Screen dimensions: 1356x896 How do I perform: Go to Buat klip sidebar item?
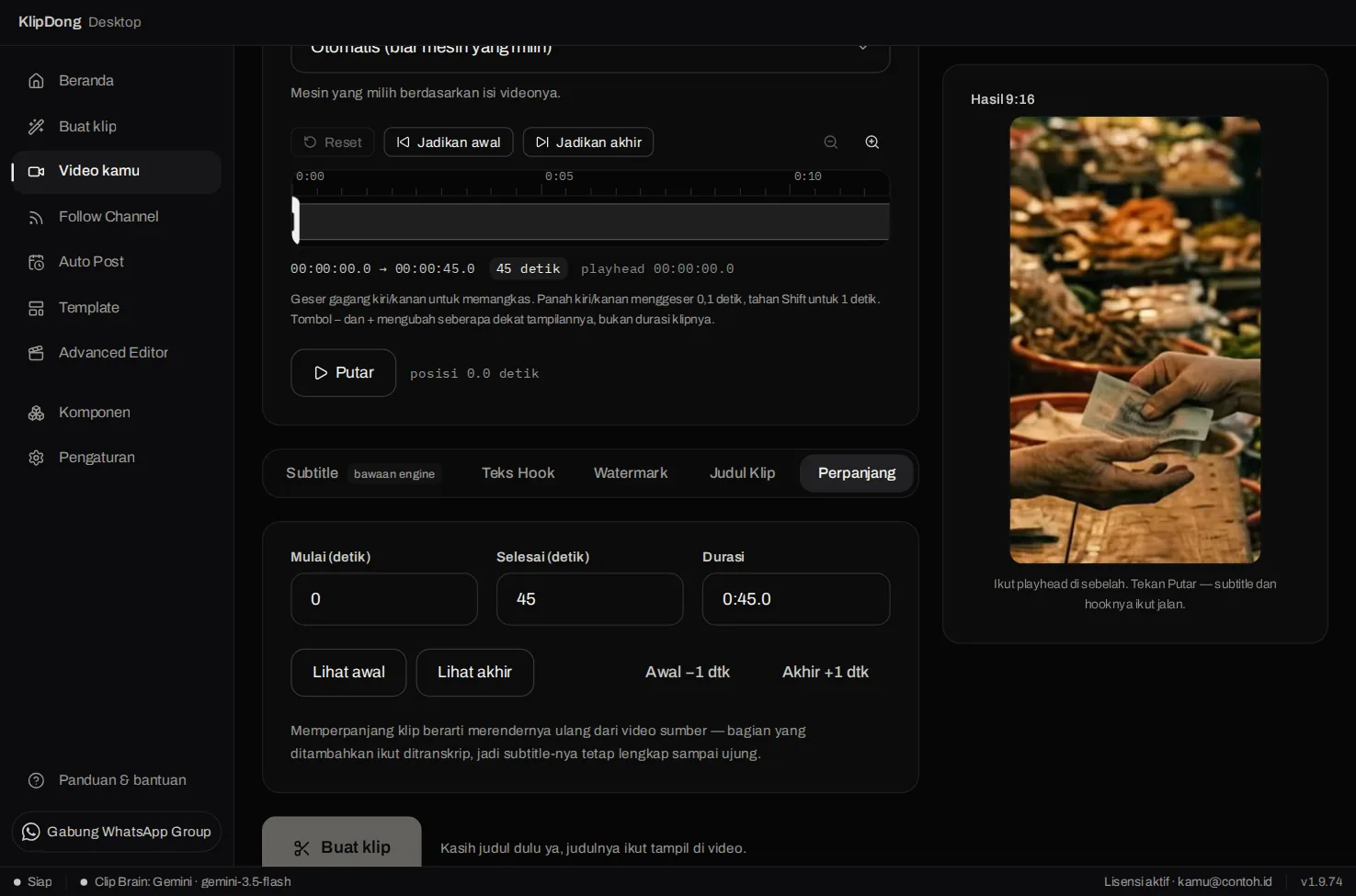[117, 127]
